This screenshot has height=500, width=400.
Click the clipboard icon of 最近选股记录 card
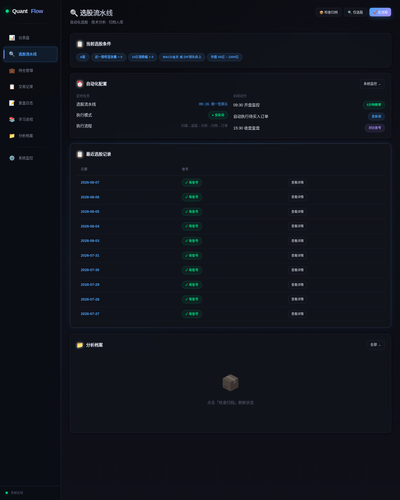[x=80, y=154]
